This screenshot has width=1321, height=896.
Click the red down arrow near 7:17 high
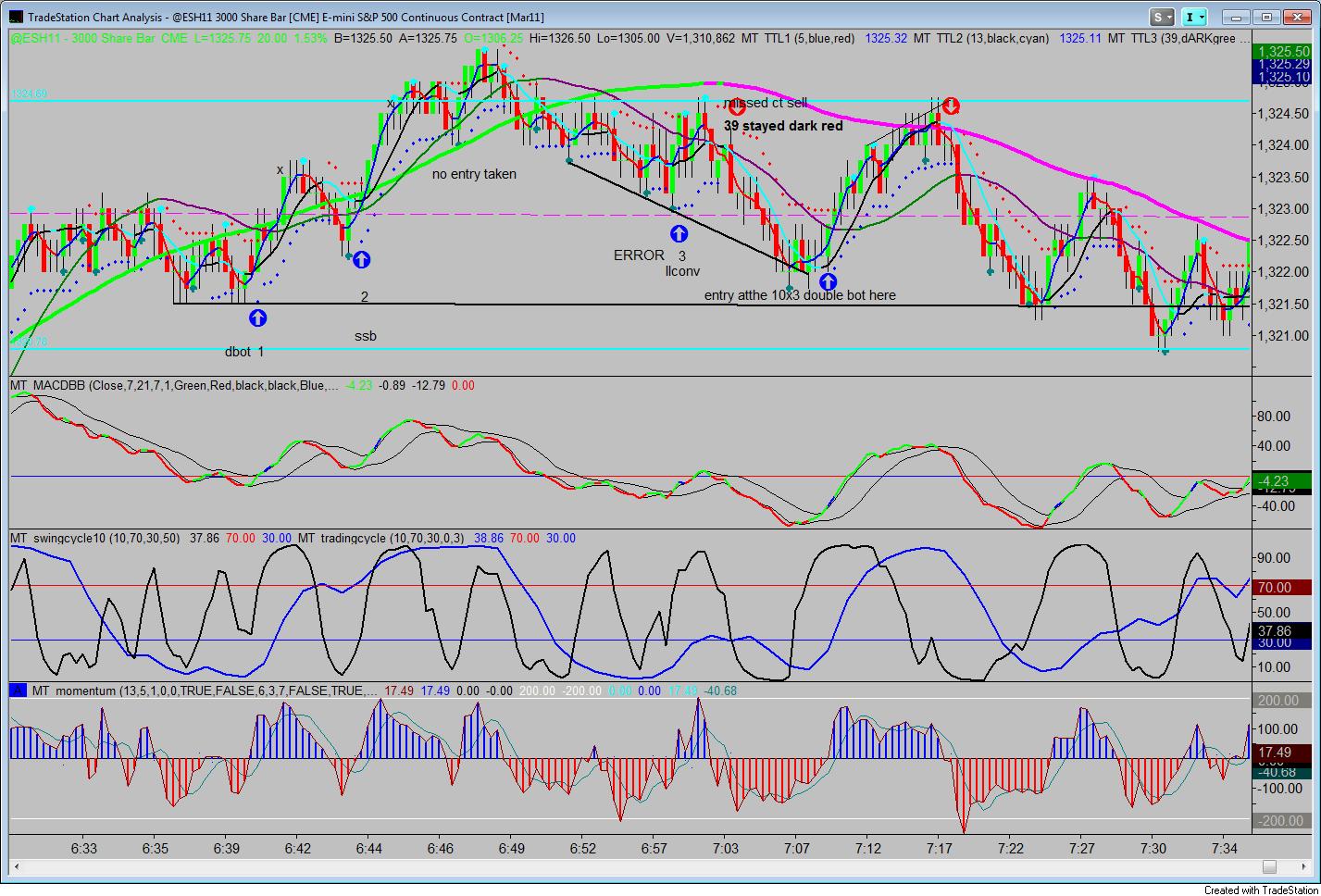(951, 106)
